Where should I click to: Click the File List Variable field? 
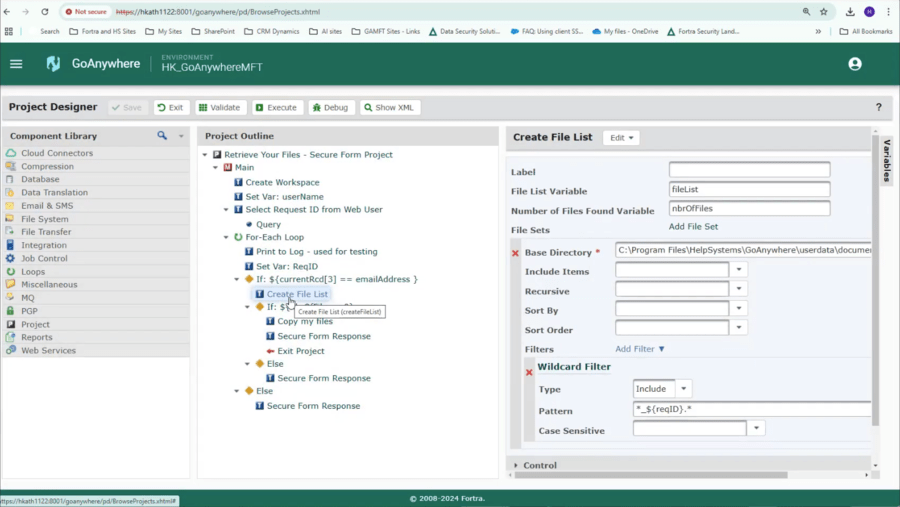click(x=749, y=189)
